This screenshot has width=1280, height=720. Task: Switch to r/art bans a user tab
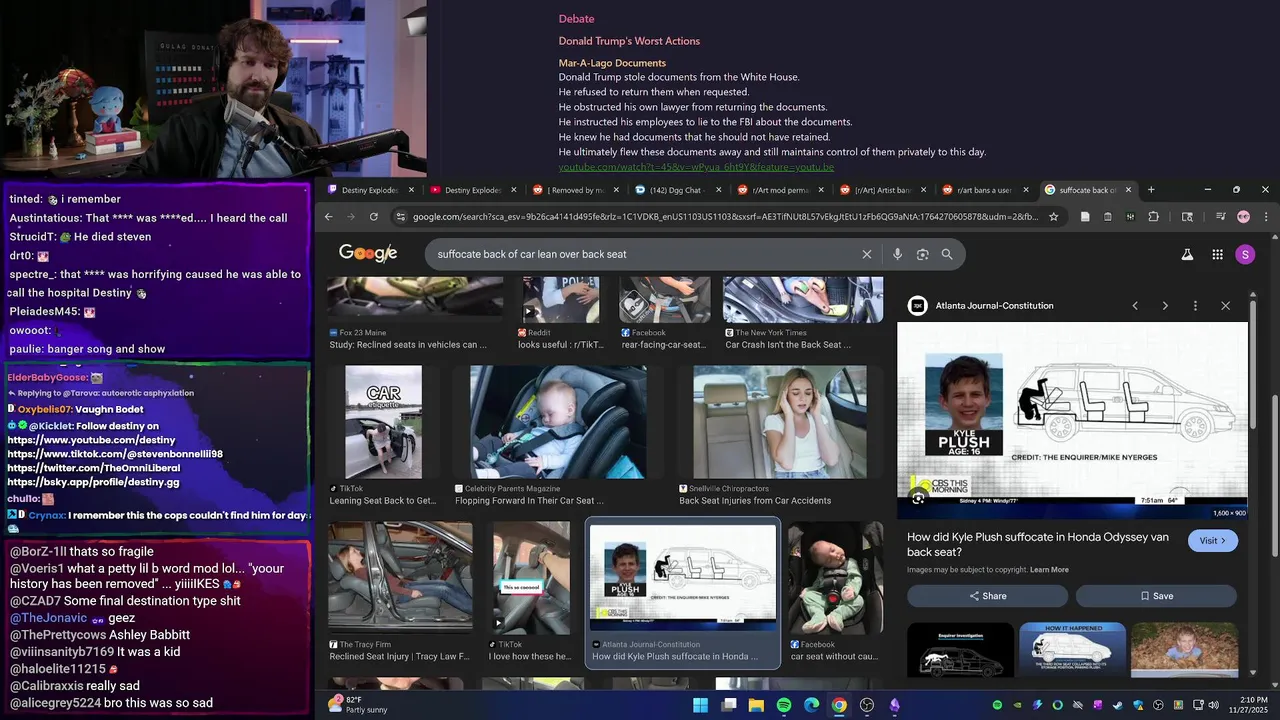(x=986, y=189)
